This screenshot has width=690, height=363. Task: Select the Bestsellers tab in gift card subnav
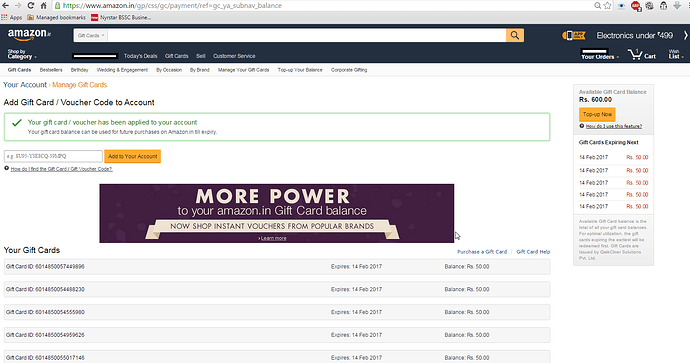(51, 70)
